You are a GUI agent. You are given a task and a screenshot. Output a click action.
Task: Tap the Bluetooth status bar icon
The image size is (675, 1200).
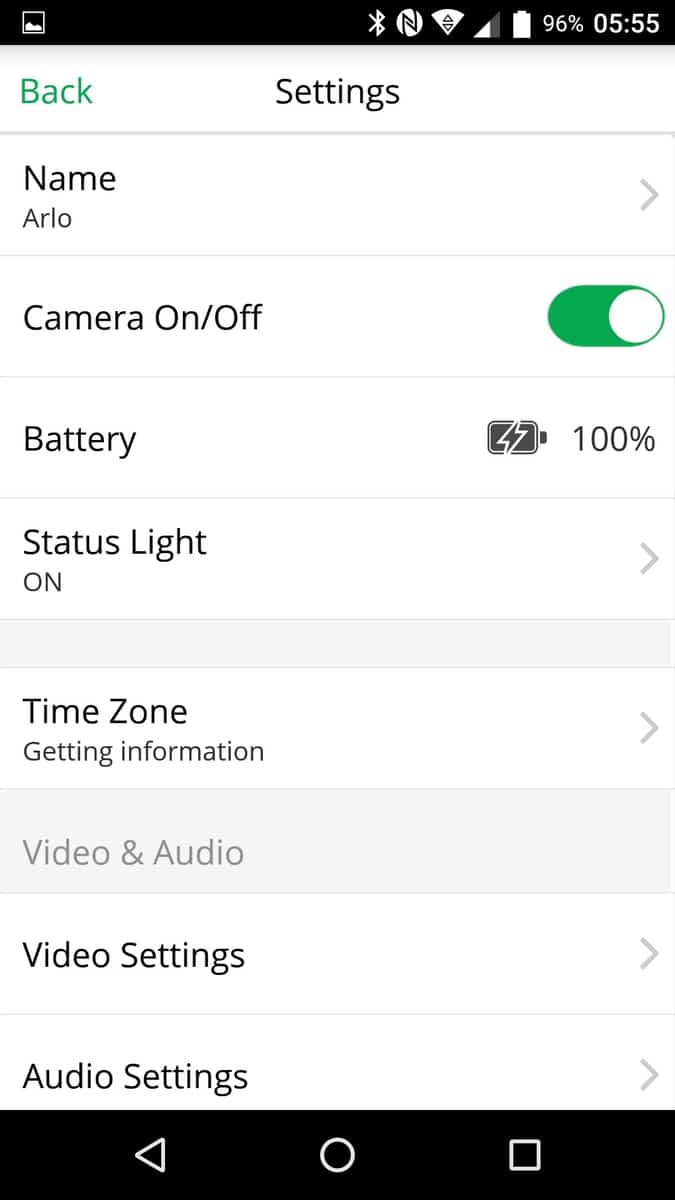pyautogui.click(x=376, y=23)
